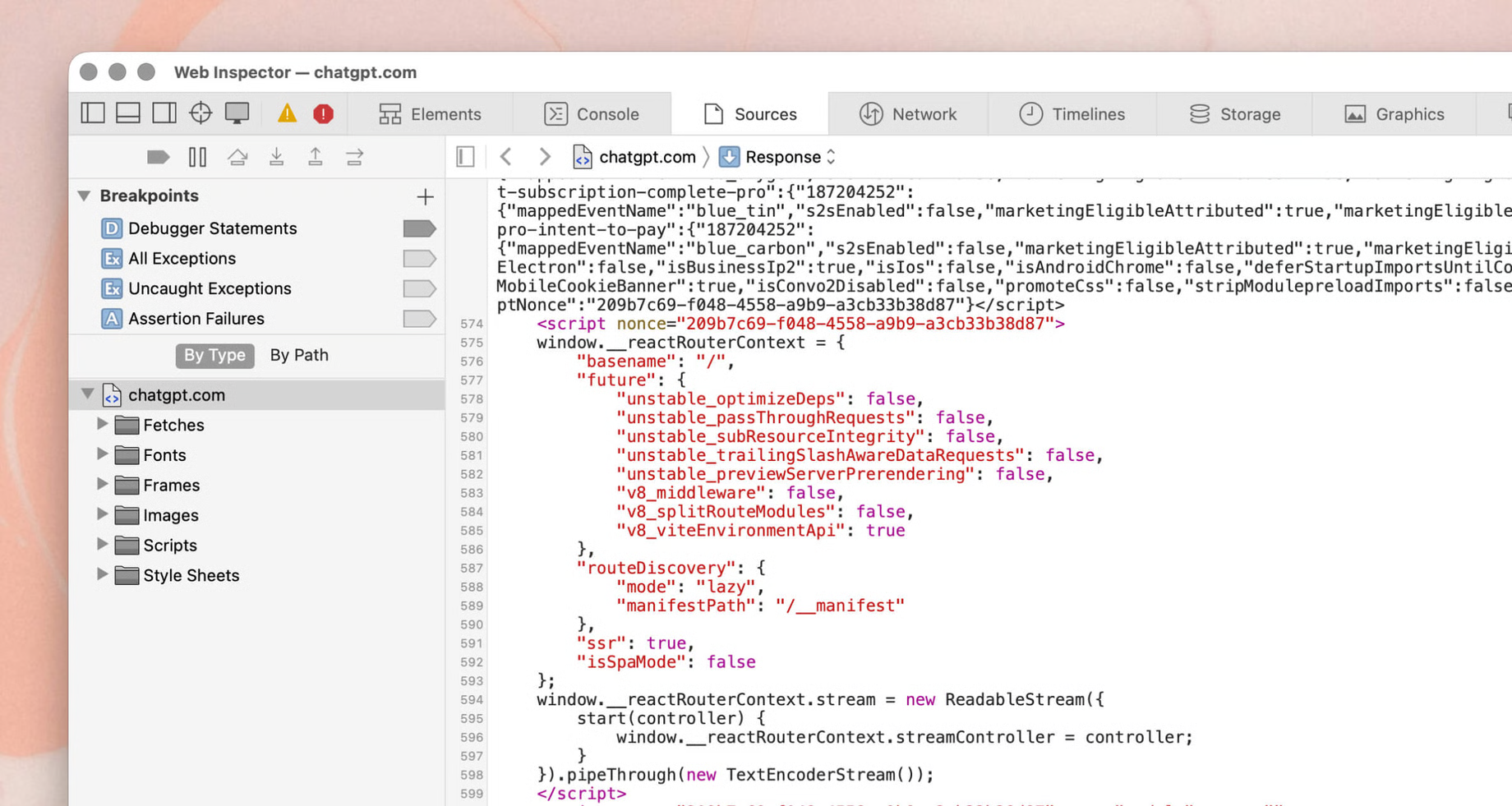The width and height of the screenshot is (1512, 806).
Task: Enable All Exceptions breakpoint
Action: click(419, 259)
